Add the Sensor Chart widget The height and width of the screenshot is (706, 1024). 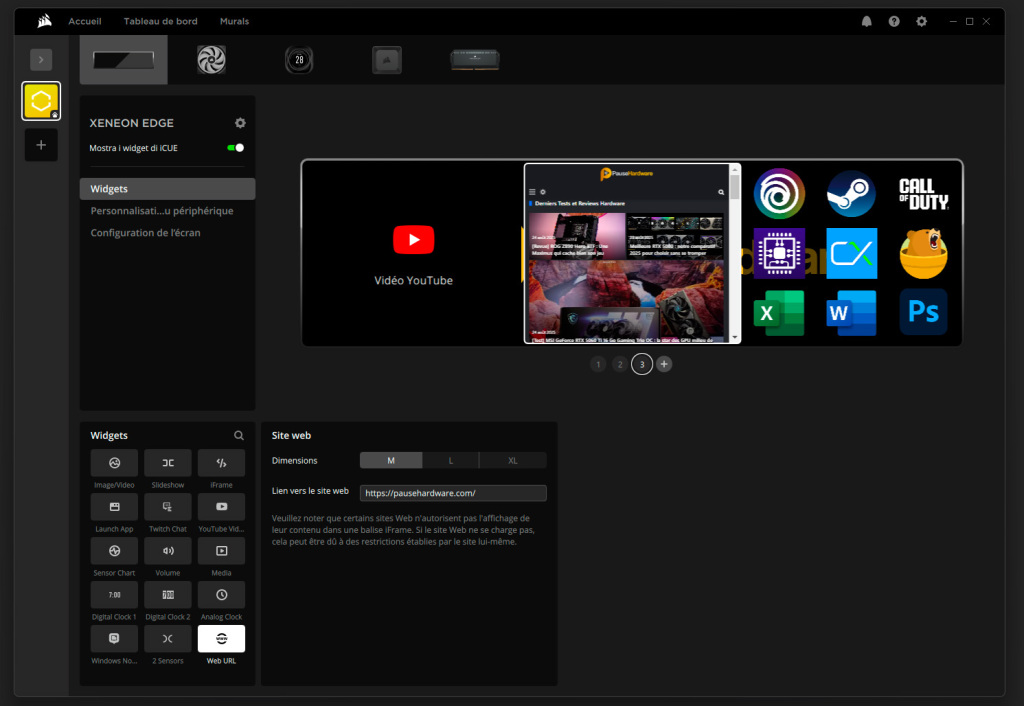click(114, 551)
